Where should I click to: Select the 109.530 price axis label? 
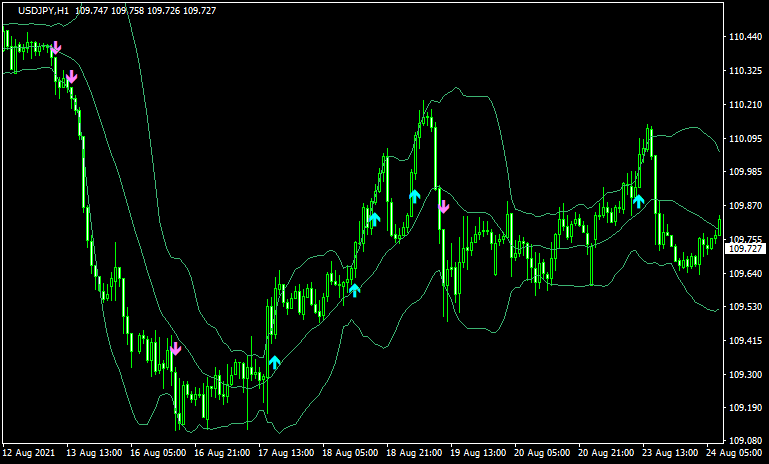click(x=742, y=307)
